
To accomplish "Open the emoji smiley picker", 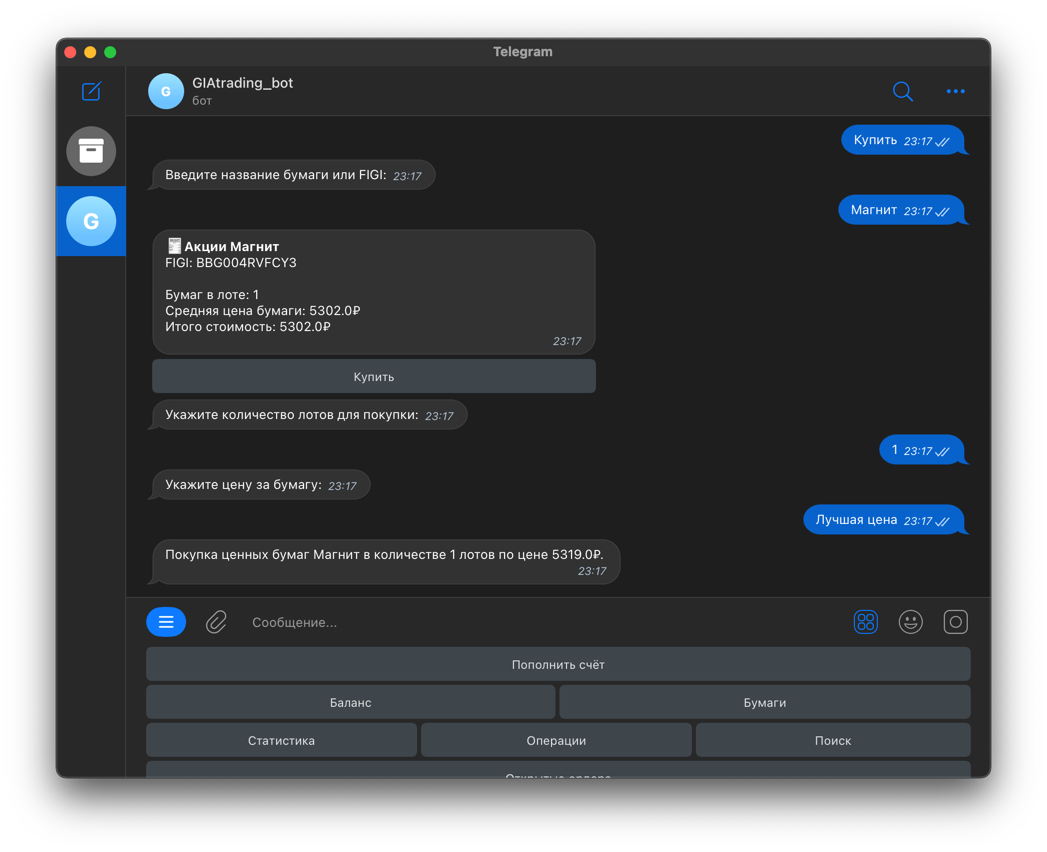I will pyautogui.click(x=910, y=622).
